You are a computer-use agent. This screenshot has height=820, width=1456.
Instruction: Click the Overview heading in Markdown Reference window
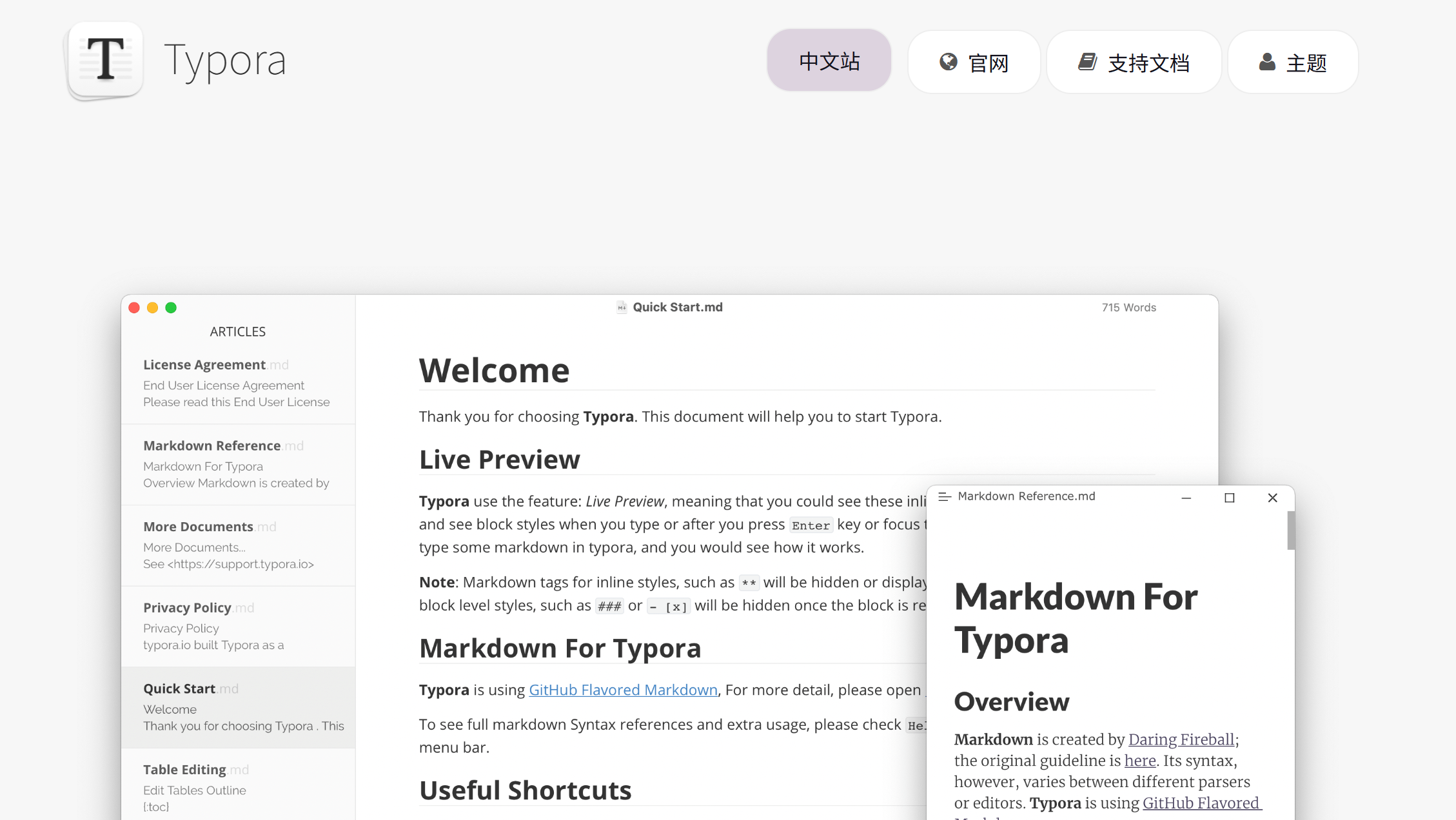(1012, 701)
